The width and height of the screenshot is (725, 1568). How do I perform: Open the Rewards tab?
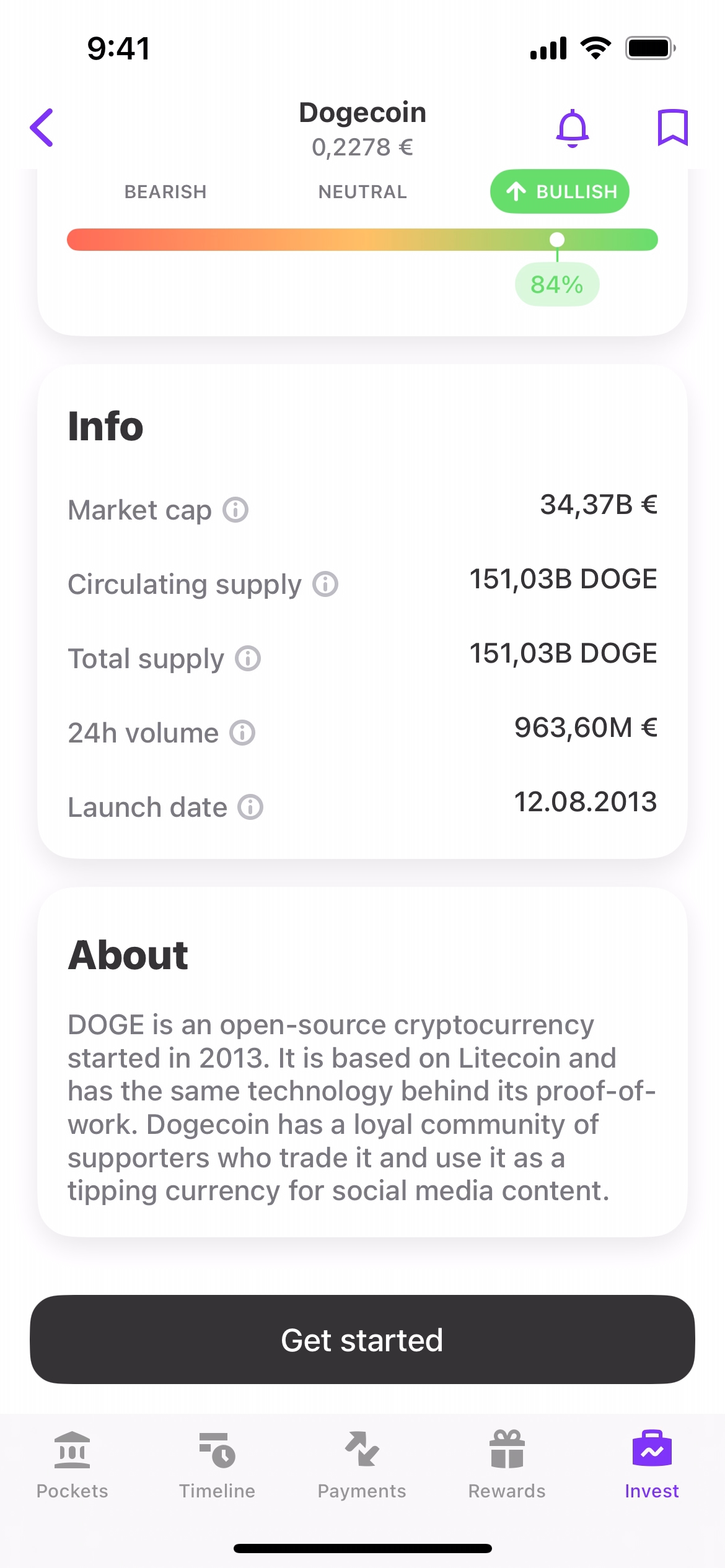coord(507,1465)
